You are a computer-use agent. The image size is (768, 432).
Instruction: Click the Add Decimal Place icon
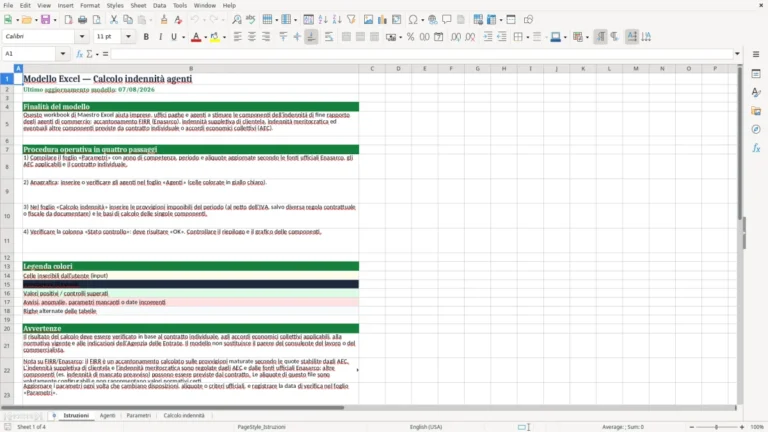coord(456,37)
